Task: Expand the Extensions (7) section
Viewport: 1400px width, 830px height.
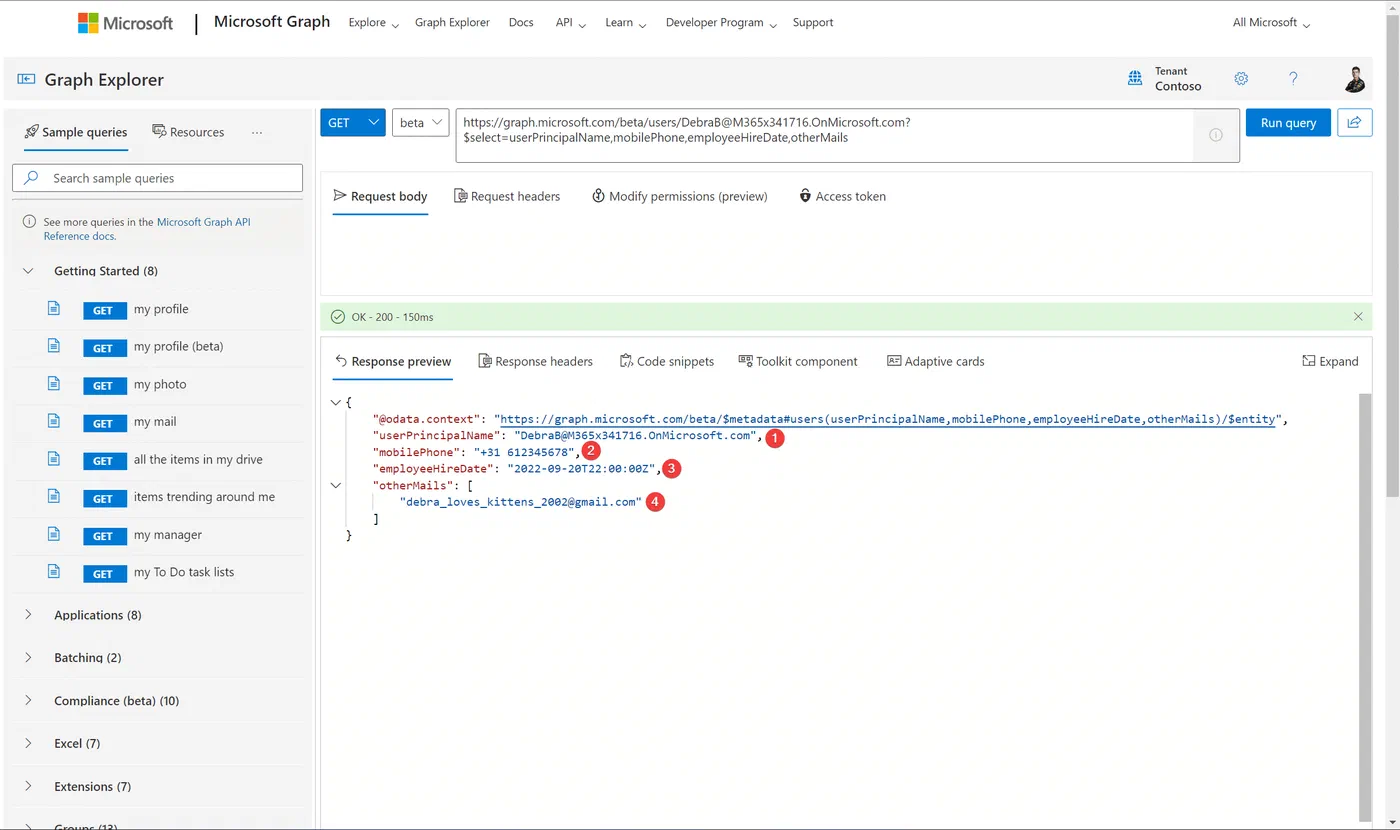Action: pyautogui.click(x=28, y=787)
